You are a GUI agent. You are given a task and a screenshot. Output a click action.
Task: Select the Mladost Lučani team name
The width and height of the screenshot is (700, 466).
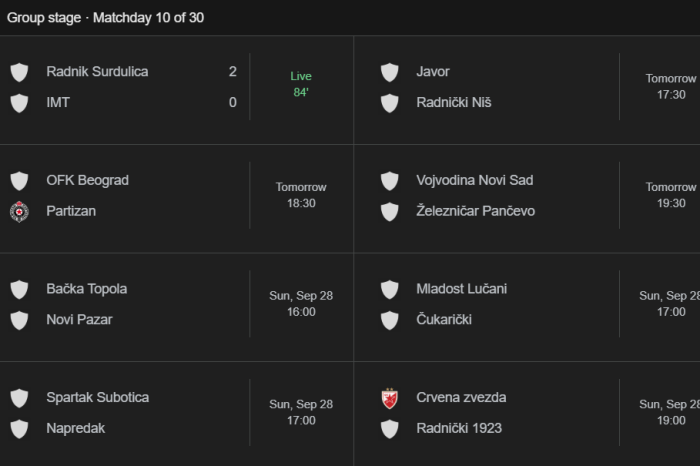(x=461, y=289)
